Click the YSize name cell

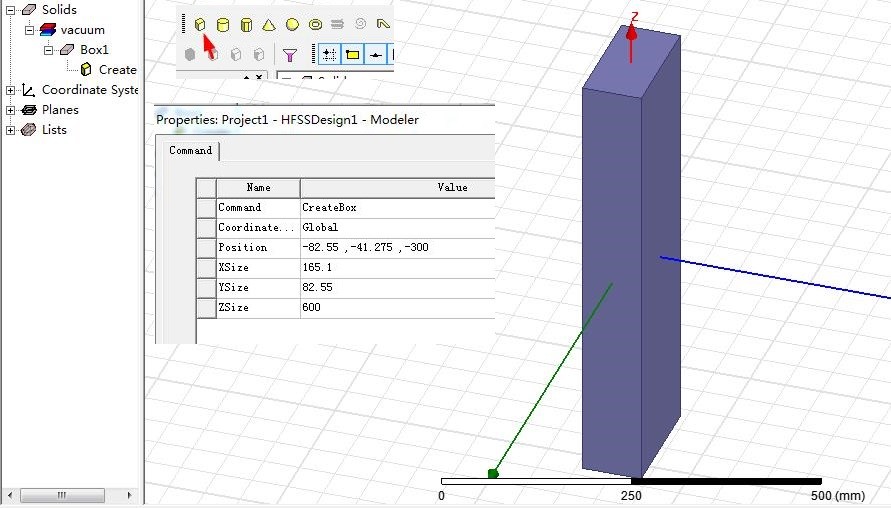(x=259, y=287)
